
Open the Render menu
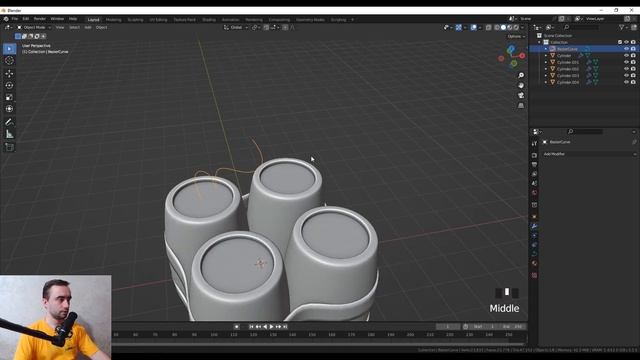click(40, 19)
